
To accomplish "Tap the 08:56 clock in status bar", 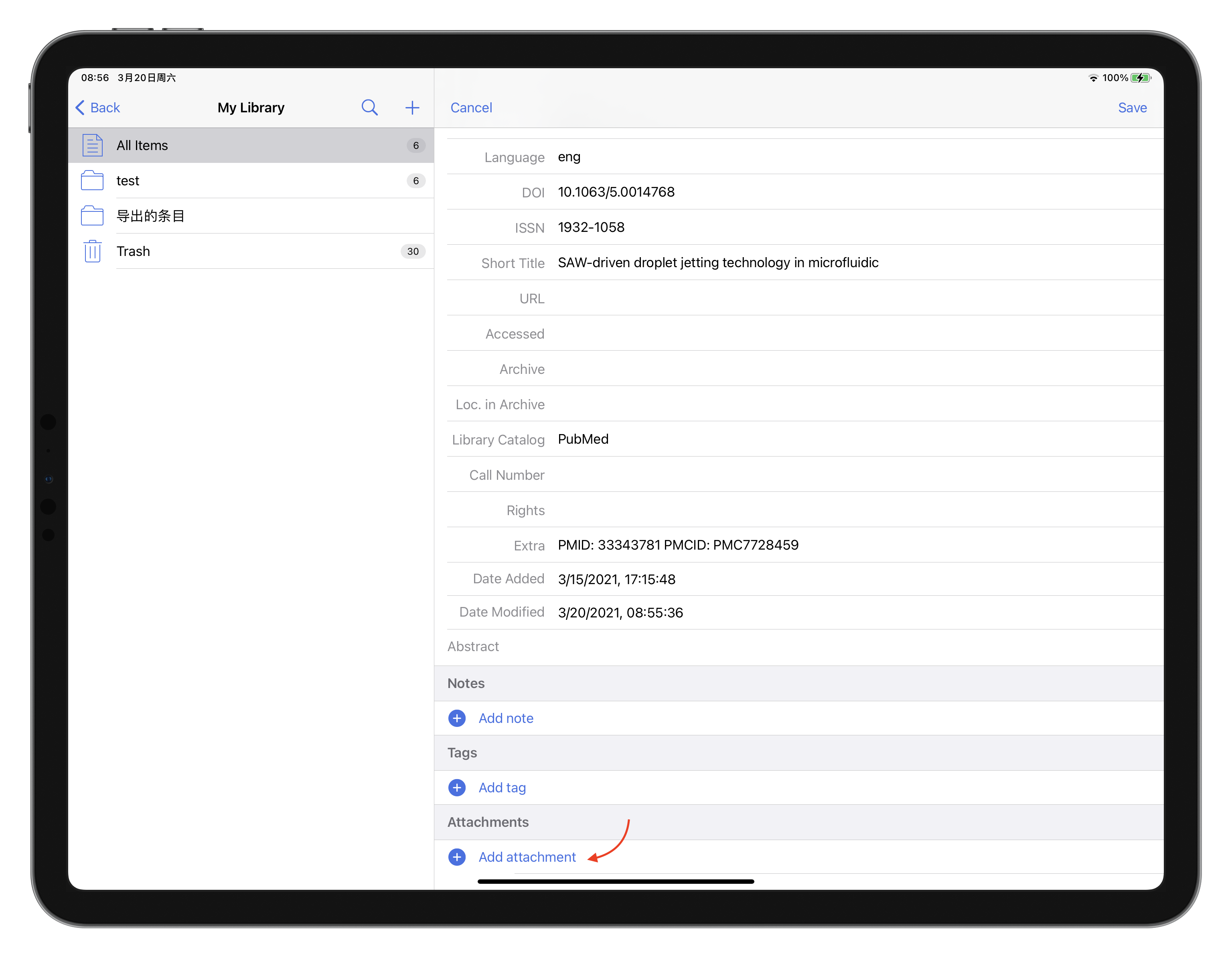I will click(x=95, y=78).
